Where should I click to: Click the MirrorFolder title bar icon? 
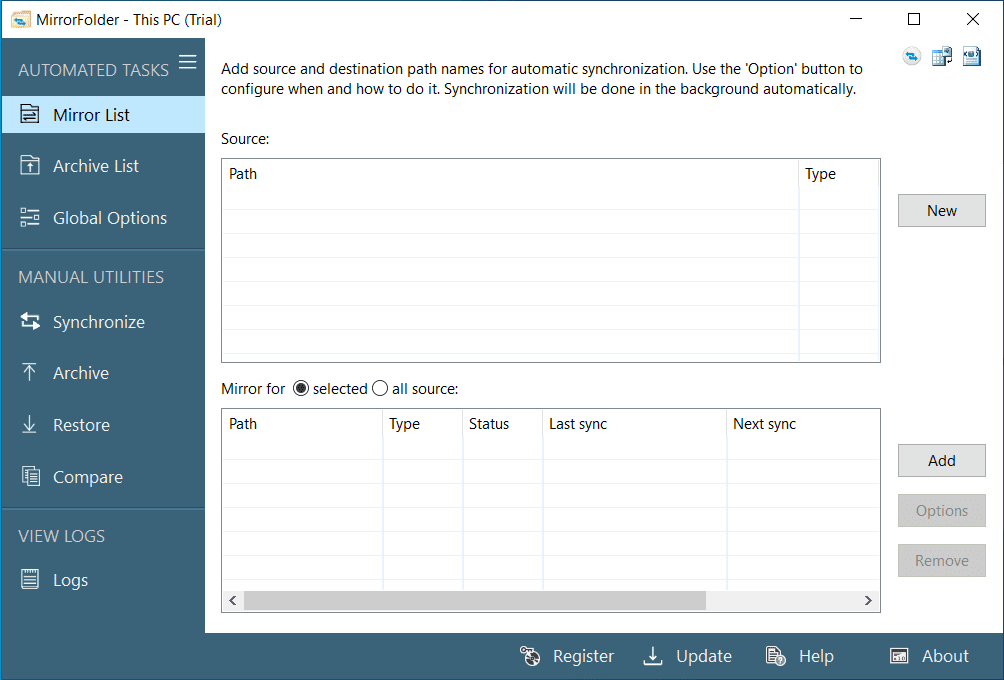pos(20,20)
